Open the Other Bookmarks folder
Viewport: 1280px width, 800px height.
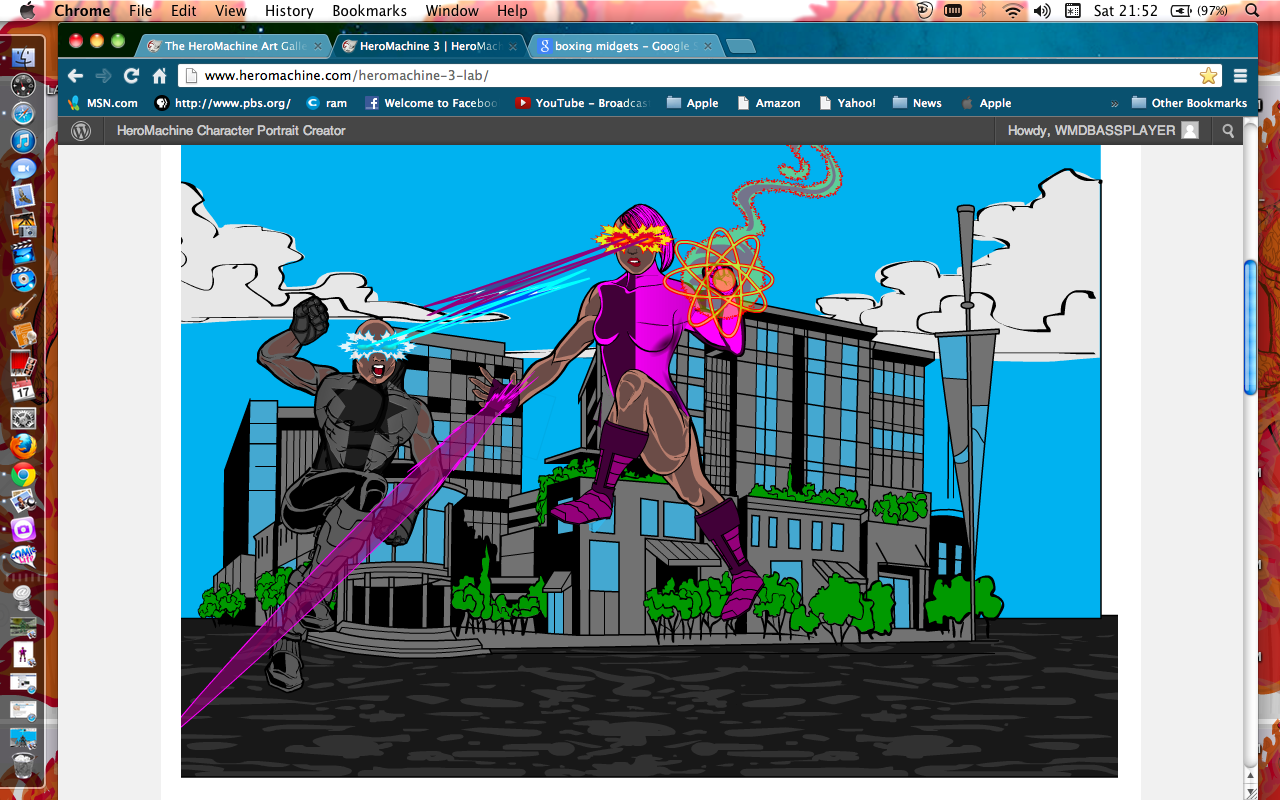coord(1189,103)
